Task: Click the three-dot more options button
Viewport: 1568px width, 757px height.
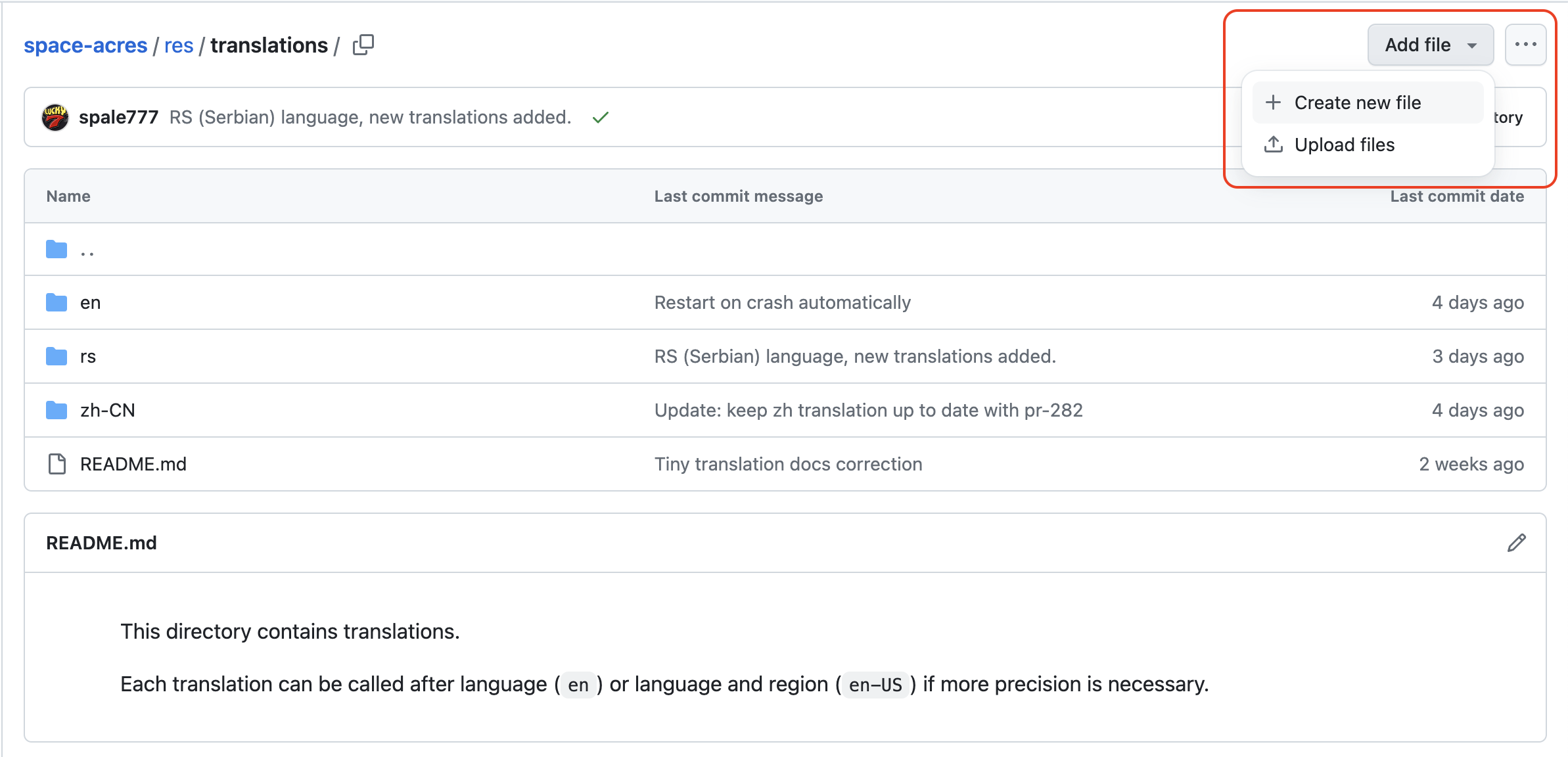Action: [x=1525, y=45]
